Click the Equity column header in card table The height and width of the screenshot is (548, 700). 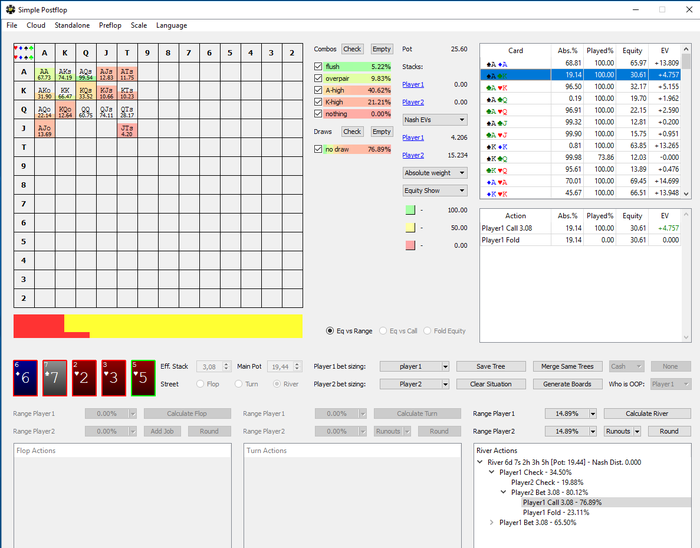(x=632, y=51)
